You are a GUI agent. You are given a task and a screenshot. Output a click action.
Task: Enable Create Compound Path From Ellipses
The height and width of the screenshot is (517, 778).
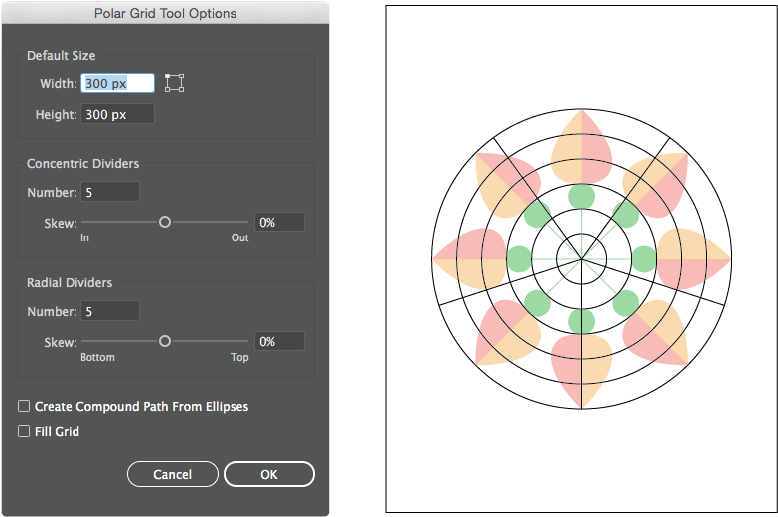[x=24, y=407]
